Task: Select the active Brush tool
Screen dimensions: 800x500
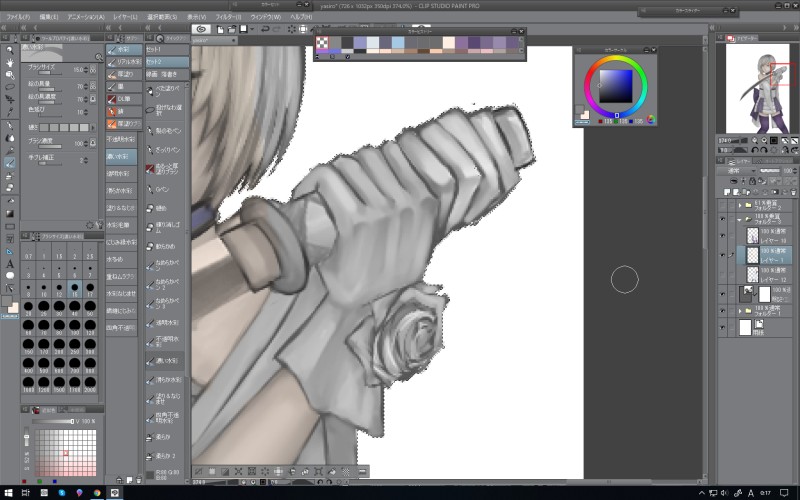Action: (10, 163)
